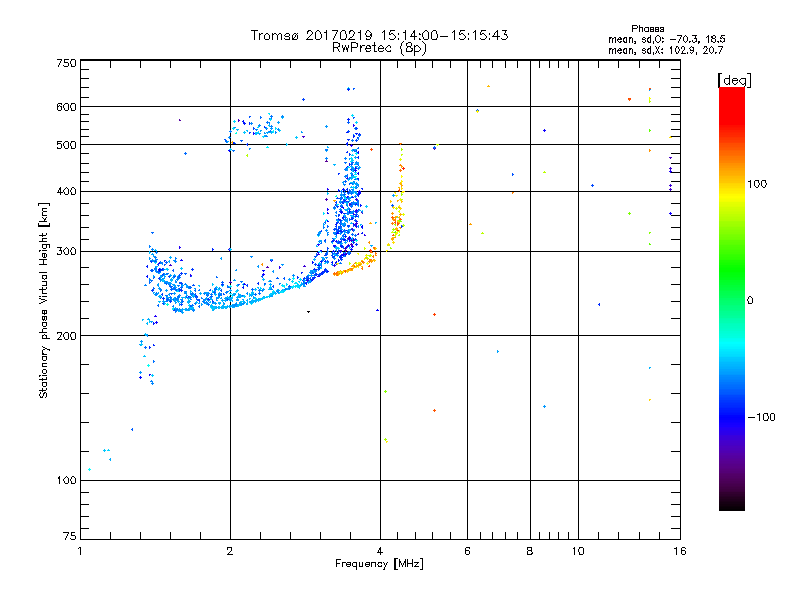Click the 'mean, sd,X: 102.9, 20.7' text

tap(665, 50)
